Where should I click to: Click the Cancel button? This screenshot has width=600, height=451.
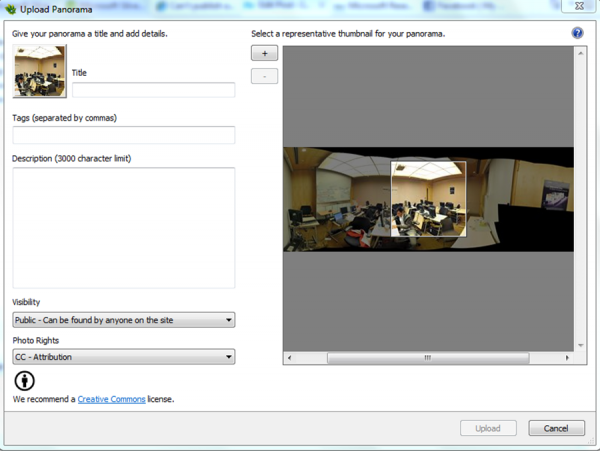[x=556, y=428]
